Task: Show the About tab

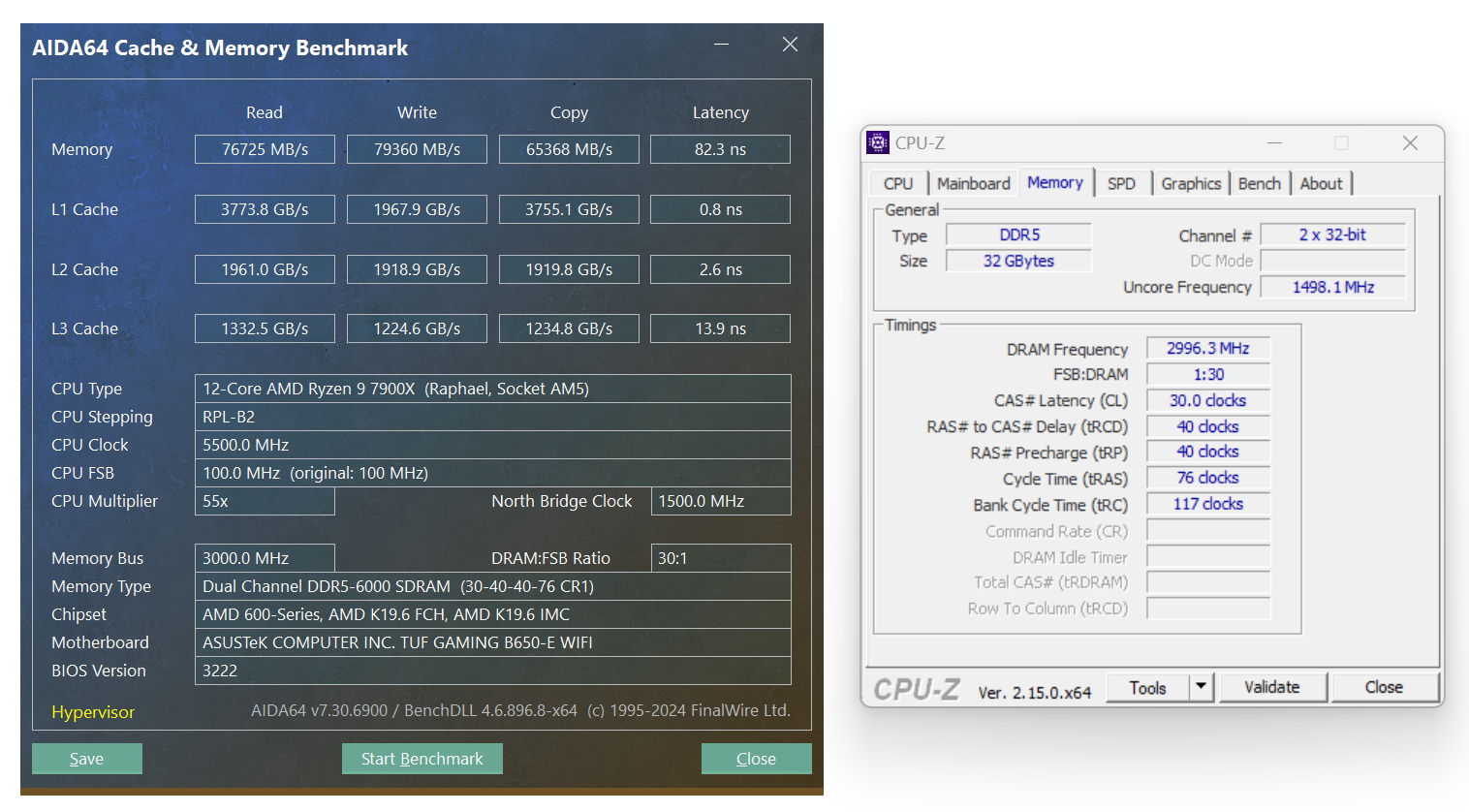Action: 1321,183
